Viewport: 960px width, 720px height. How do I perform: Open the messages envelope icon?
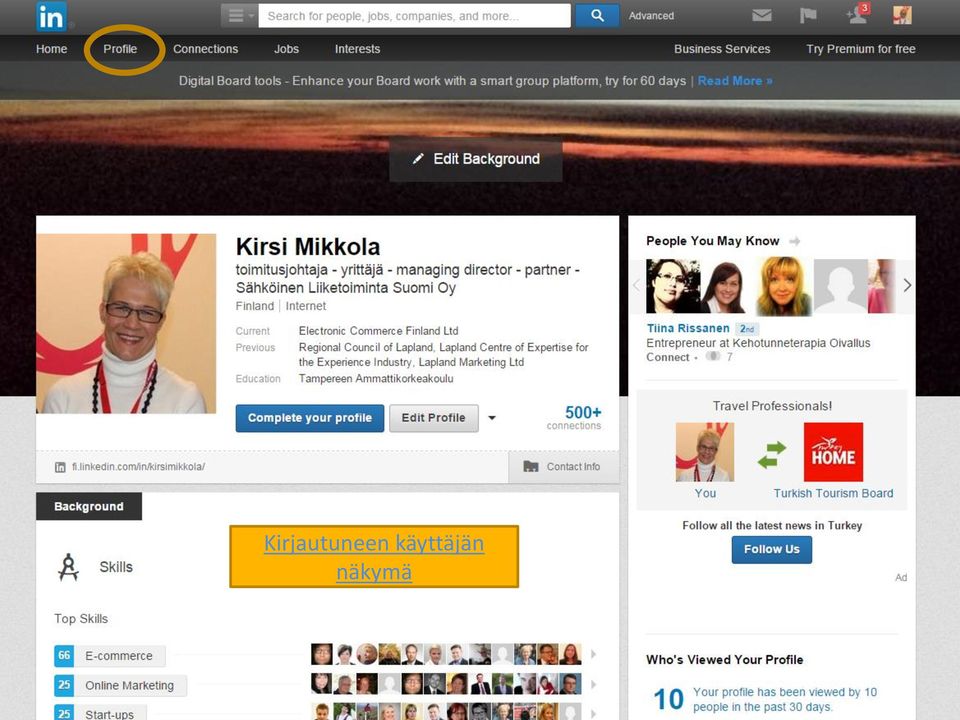762,15
